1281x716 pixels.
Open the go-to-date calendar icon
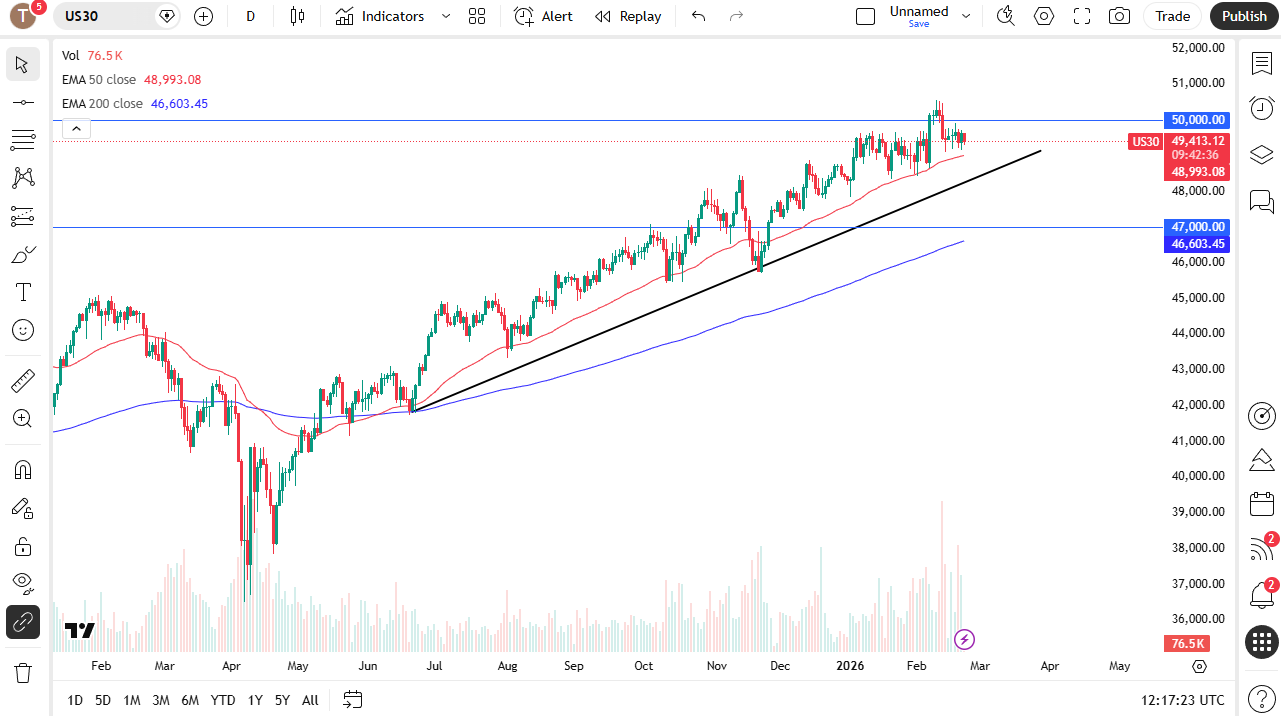[352, 699]
